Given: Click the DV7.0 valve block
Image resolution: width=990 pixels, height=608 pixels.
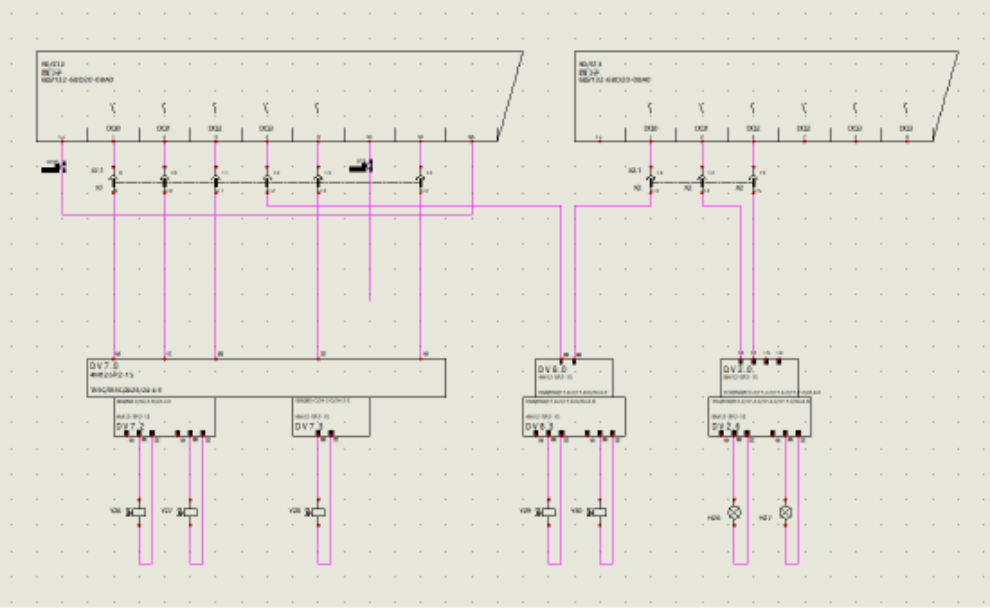Looking at the screenshot, I should (x=266, y=377).
